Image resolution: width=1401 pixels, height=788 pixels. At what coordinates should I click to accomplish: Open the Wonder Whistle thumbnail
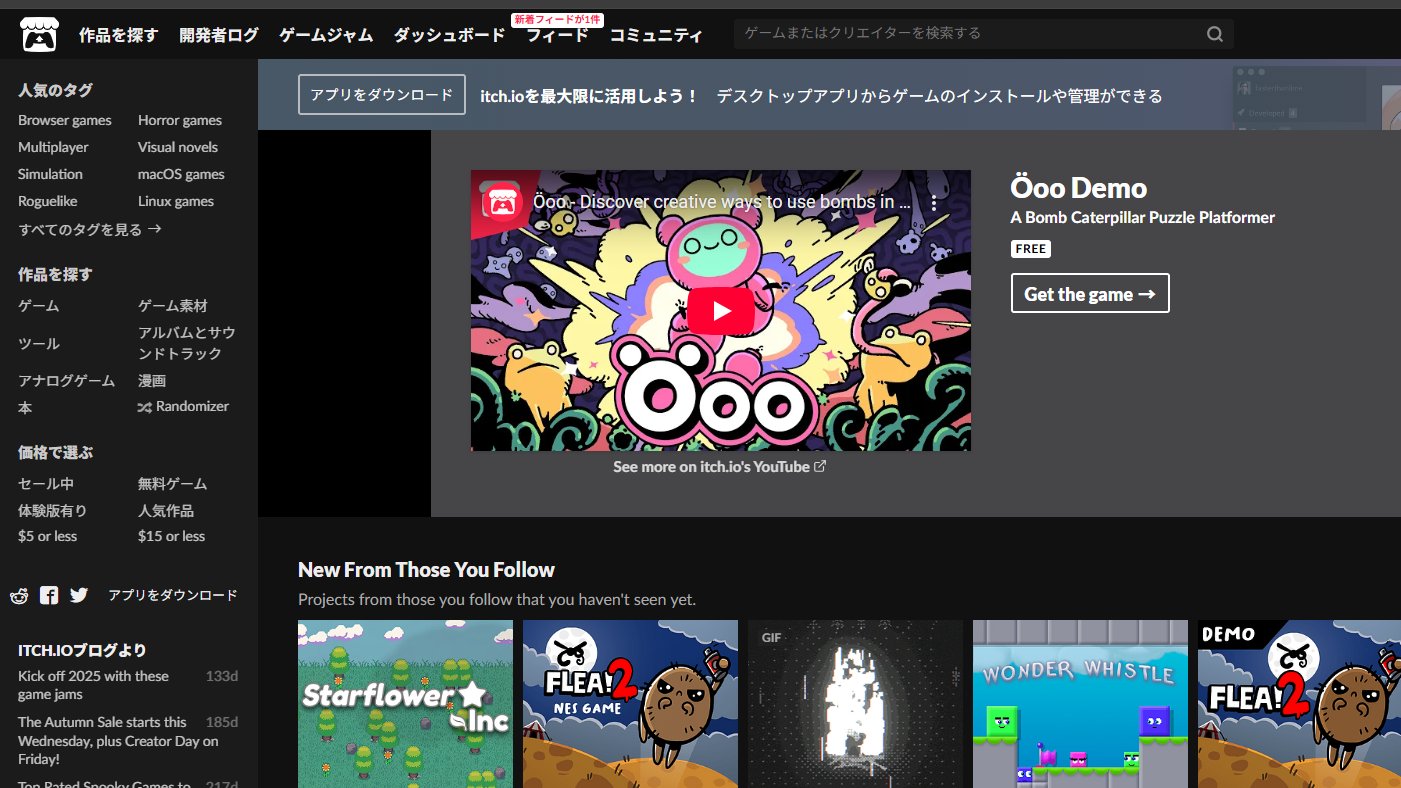tap(1080, 704)
